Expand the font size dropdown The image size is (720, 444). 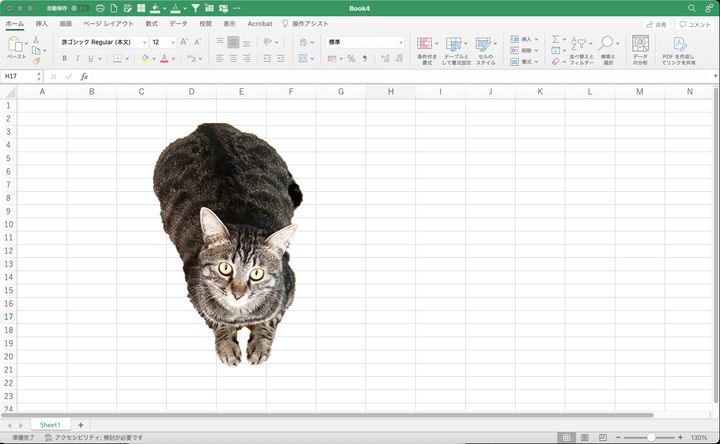(x=173, y=43)
